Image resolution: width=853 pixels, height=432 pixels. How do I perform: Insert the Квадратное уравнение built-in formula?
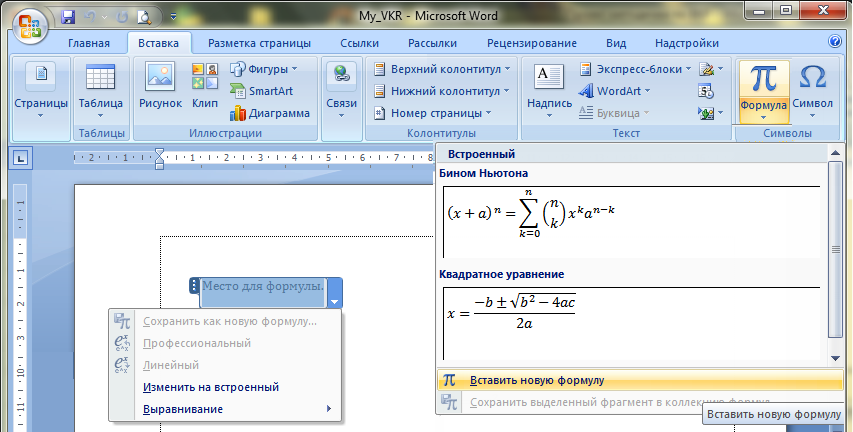(x=632, y=323)
